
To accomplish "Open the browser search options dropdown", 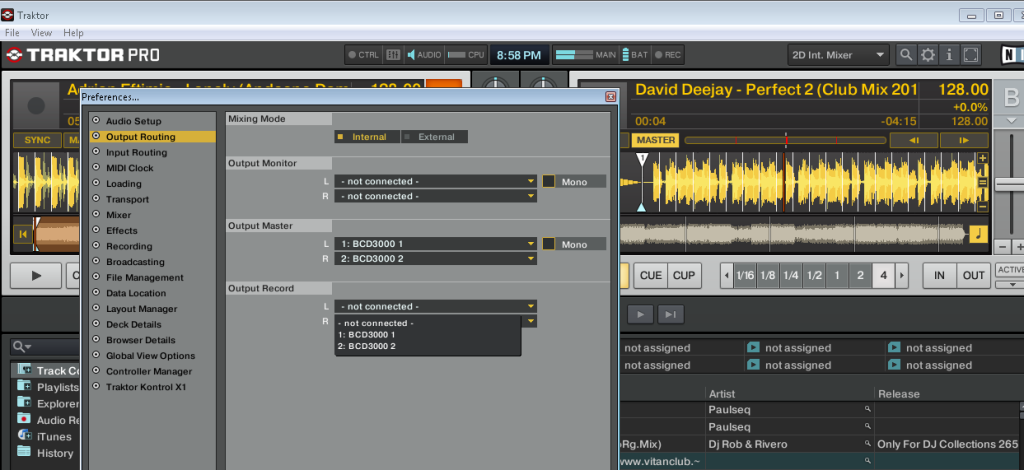I will [x=23, y=347].
